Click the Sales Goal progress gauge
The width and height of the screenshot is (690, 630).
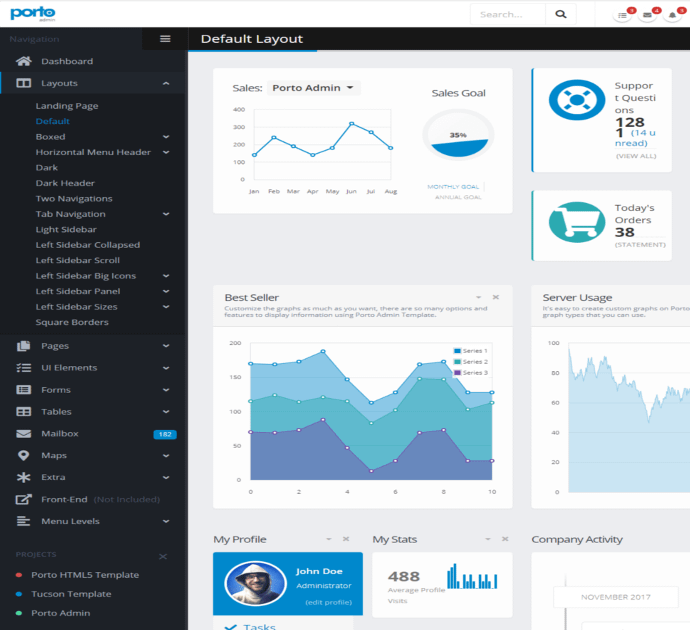(x=458, y=135)
